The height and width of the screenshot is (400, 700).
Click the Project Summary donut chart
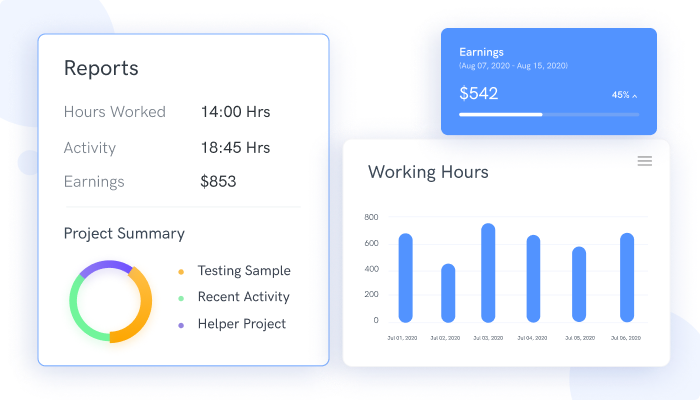pos(110,301)
